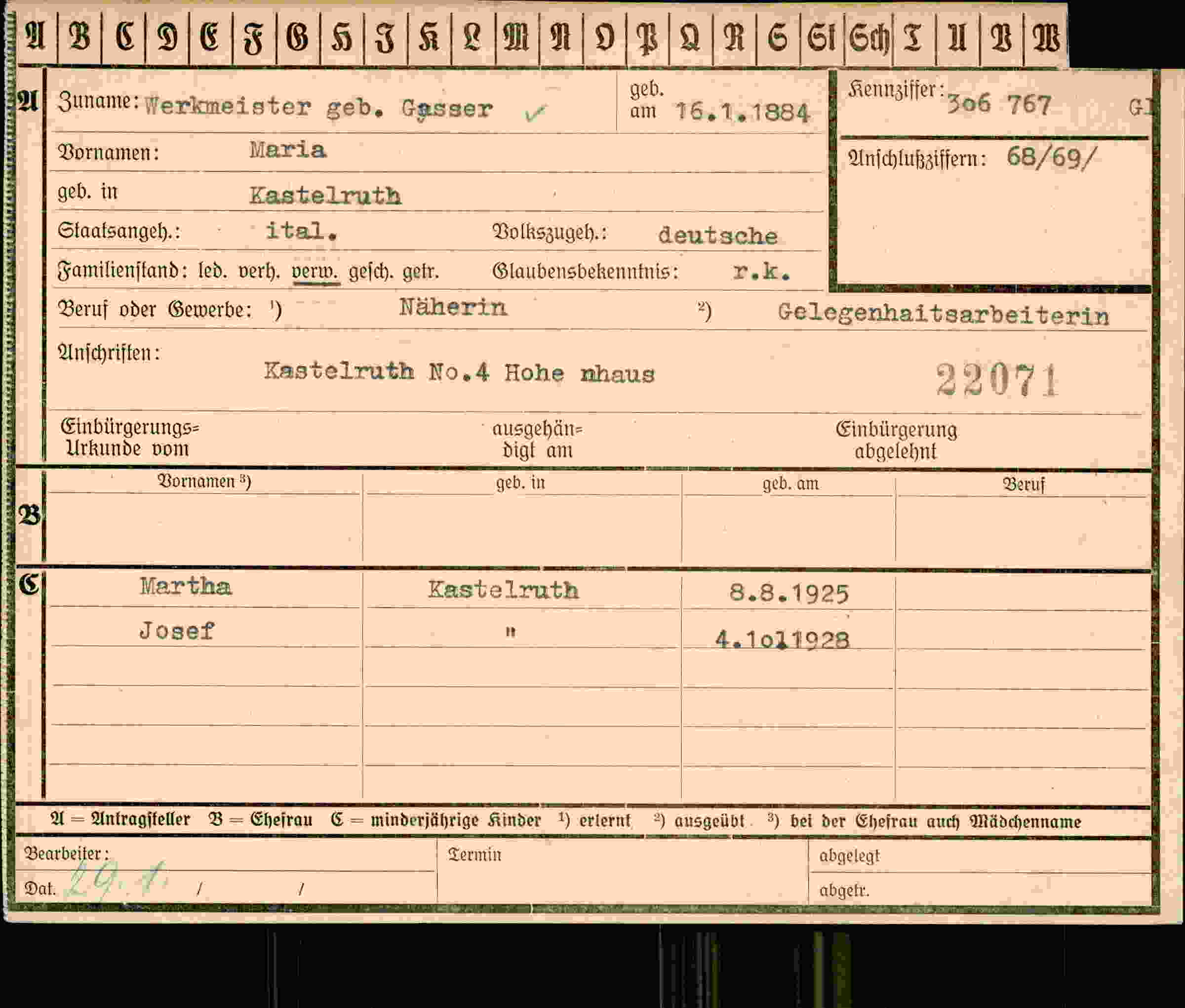Select the letter B index tab
The height and width of the screenshot is (1008, 1185).
tap(79, 38)
